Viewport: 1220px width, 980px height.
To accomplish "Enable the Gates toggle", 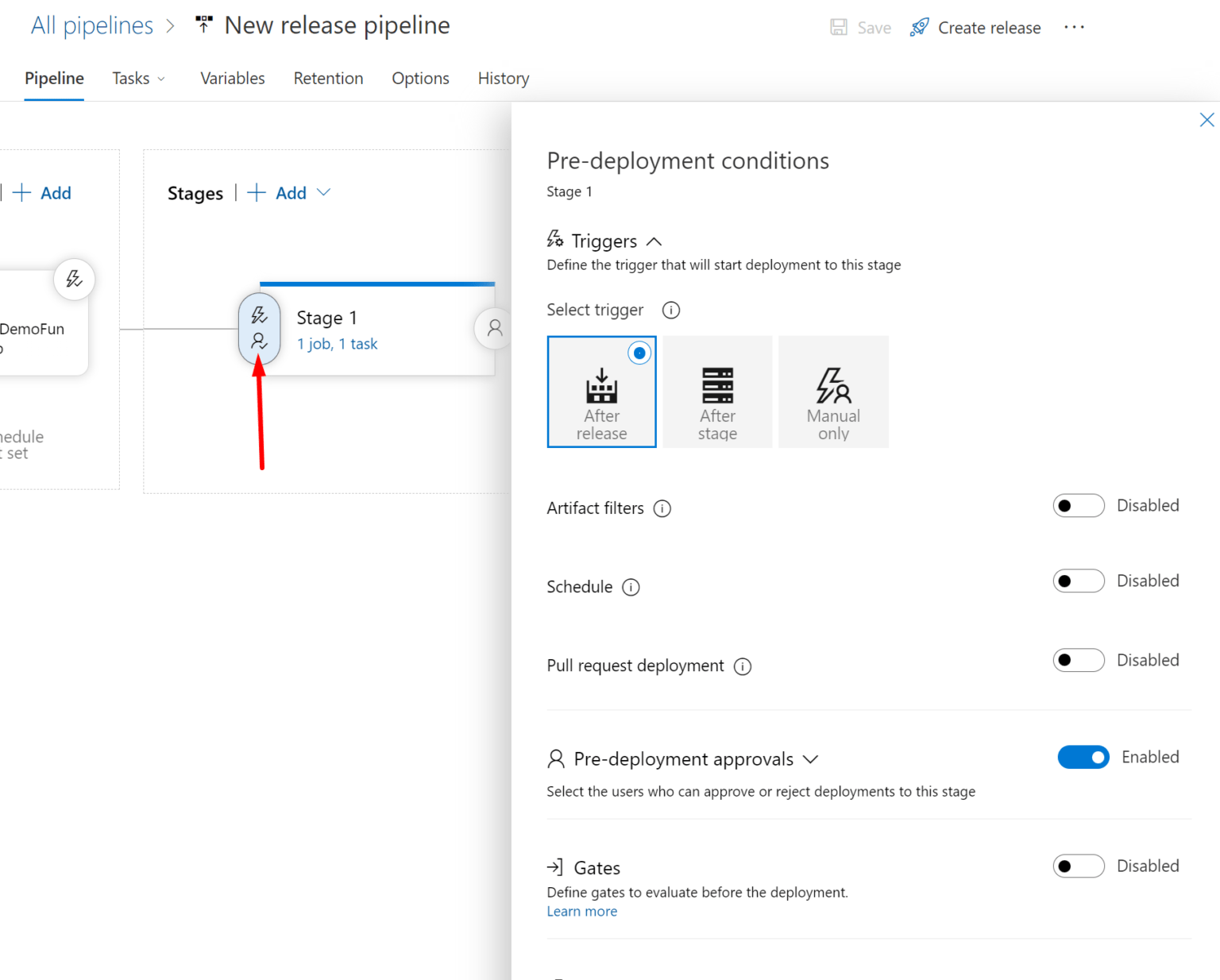I will click(1078, 866).
